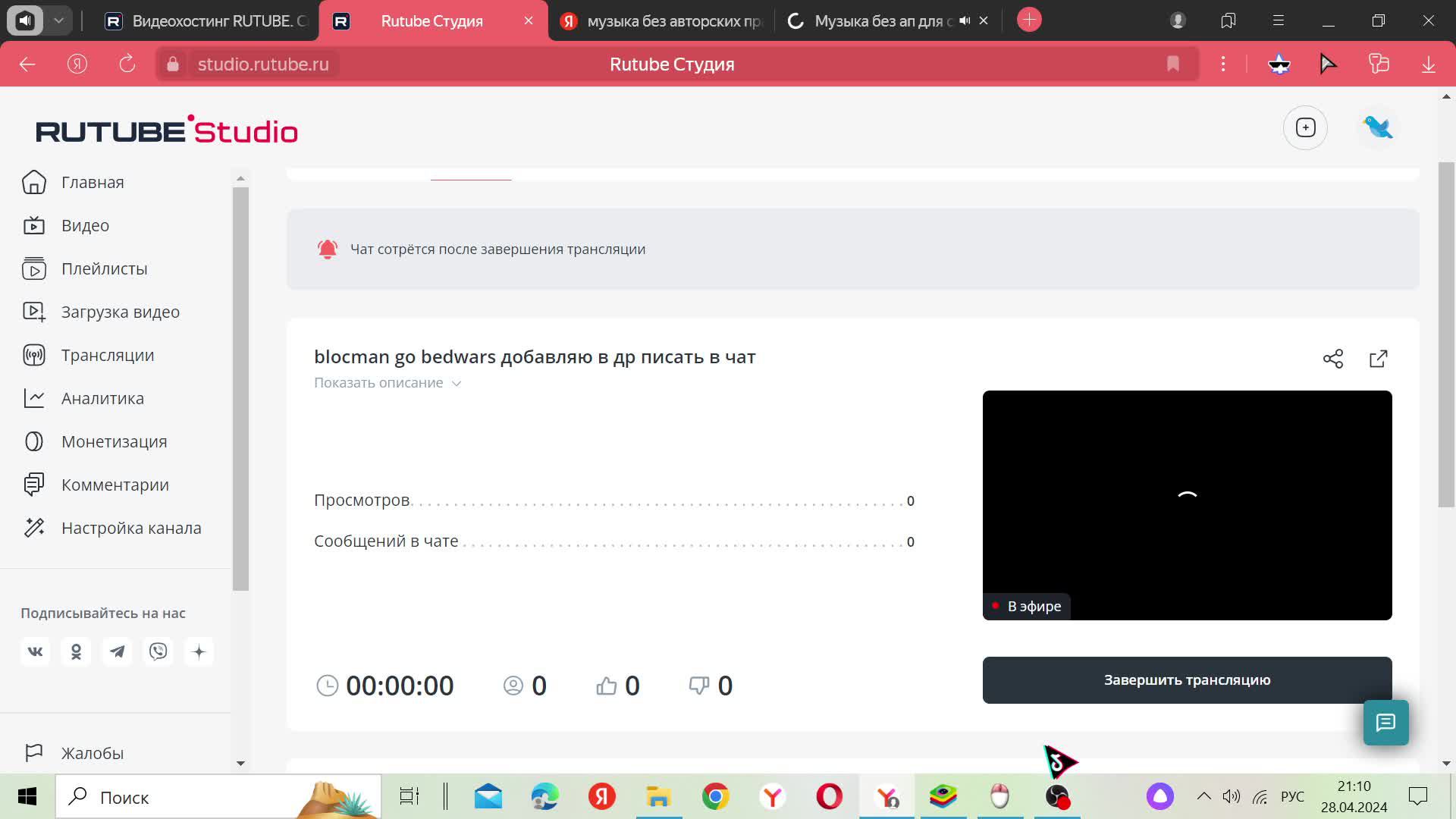The image size is (1456, 819).
Task: Open the Жалобы sidebar link
Action: 92,753
